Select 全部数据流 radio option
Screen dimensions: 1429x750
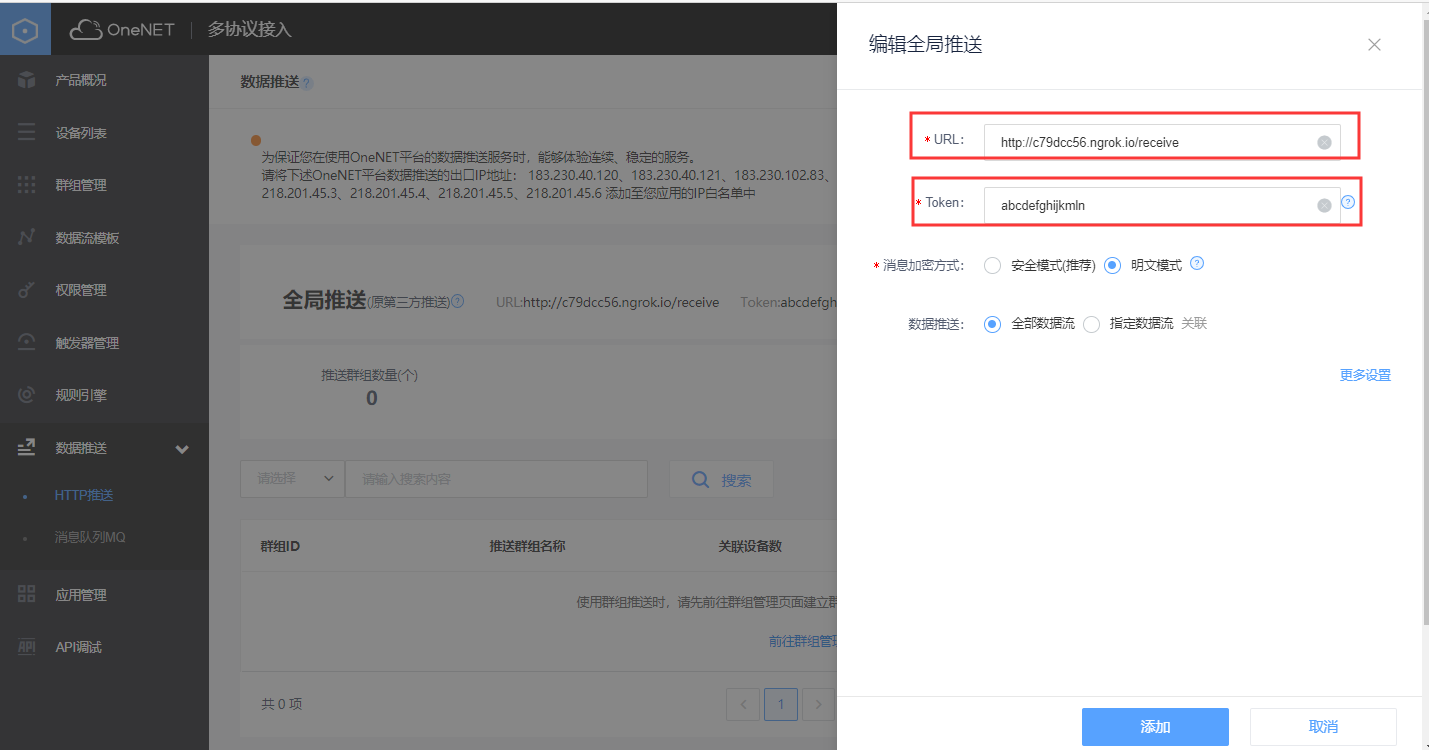point(992,324)
